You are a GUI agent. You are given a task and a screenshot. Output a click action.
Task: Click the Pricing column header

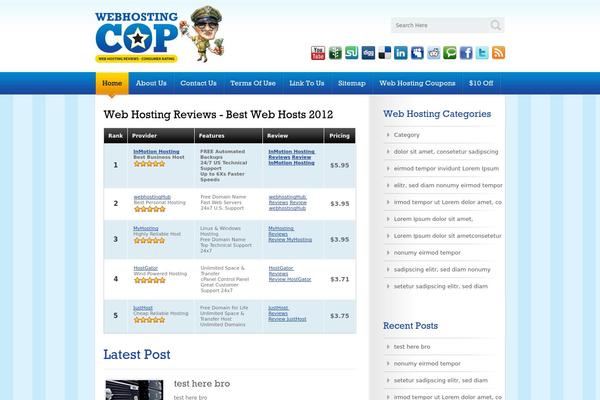(x=339, y=136)
